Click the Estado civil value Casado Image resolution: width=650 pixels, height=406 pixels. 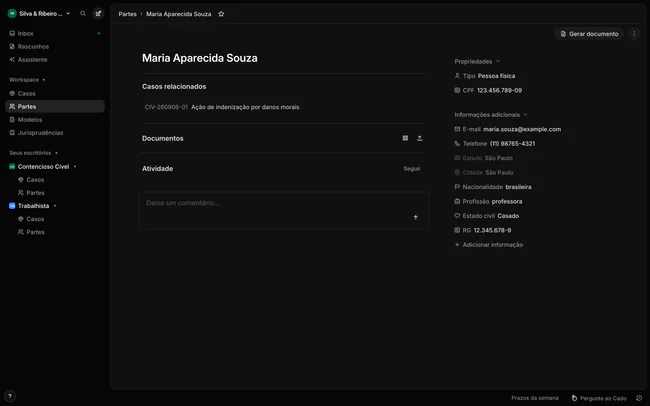(x=508, y=216)
